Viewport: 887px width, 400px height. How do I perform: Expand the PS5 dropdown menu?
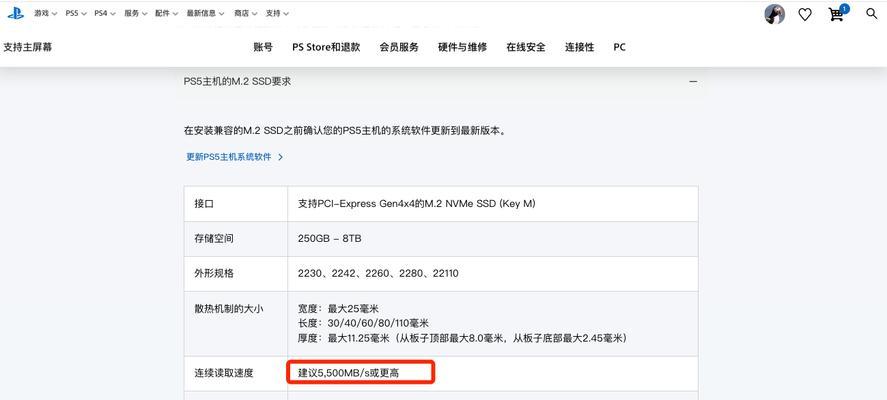(x=76, y=13)
